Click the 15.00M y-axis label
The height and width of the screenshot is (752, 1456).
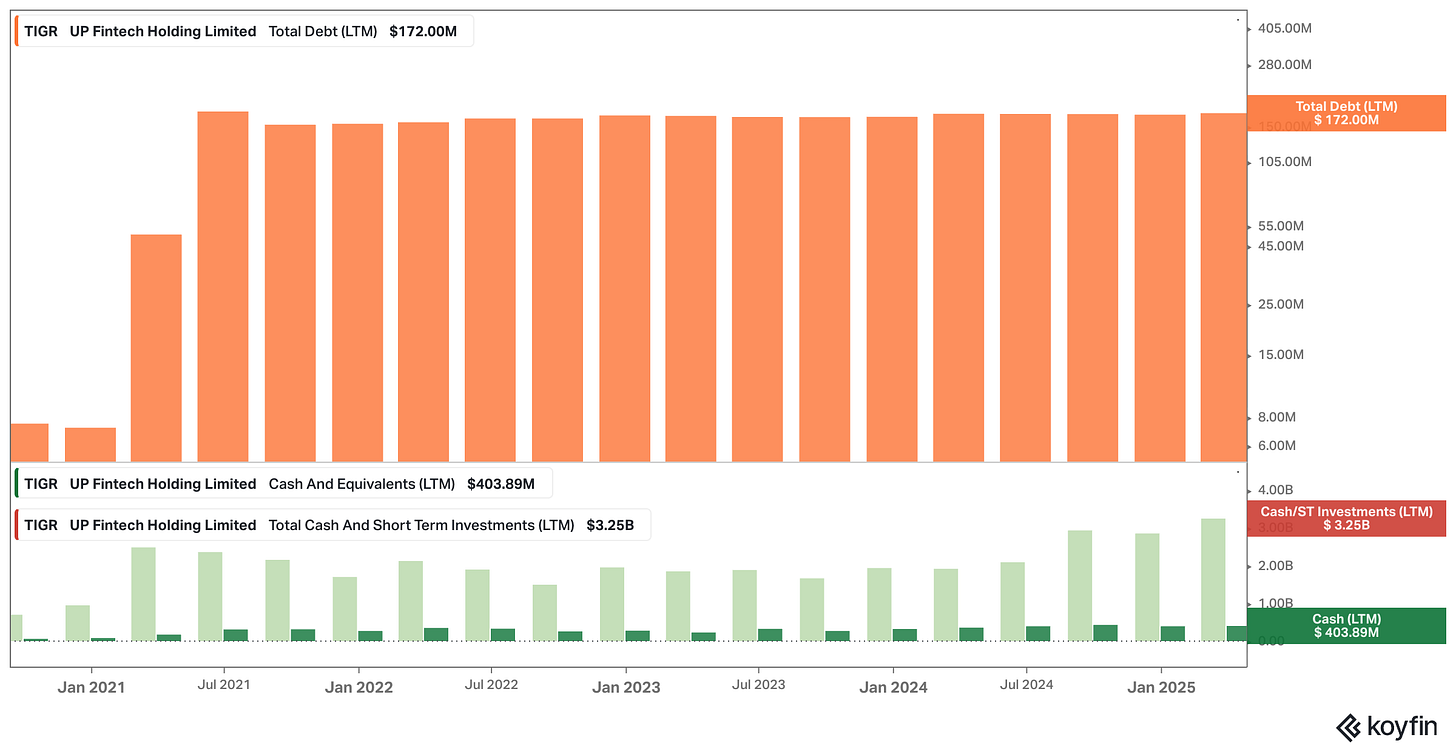tap(1281, 354)
